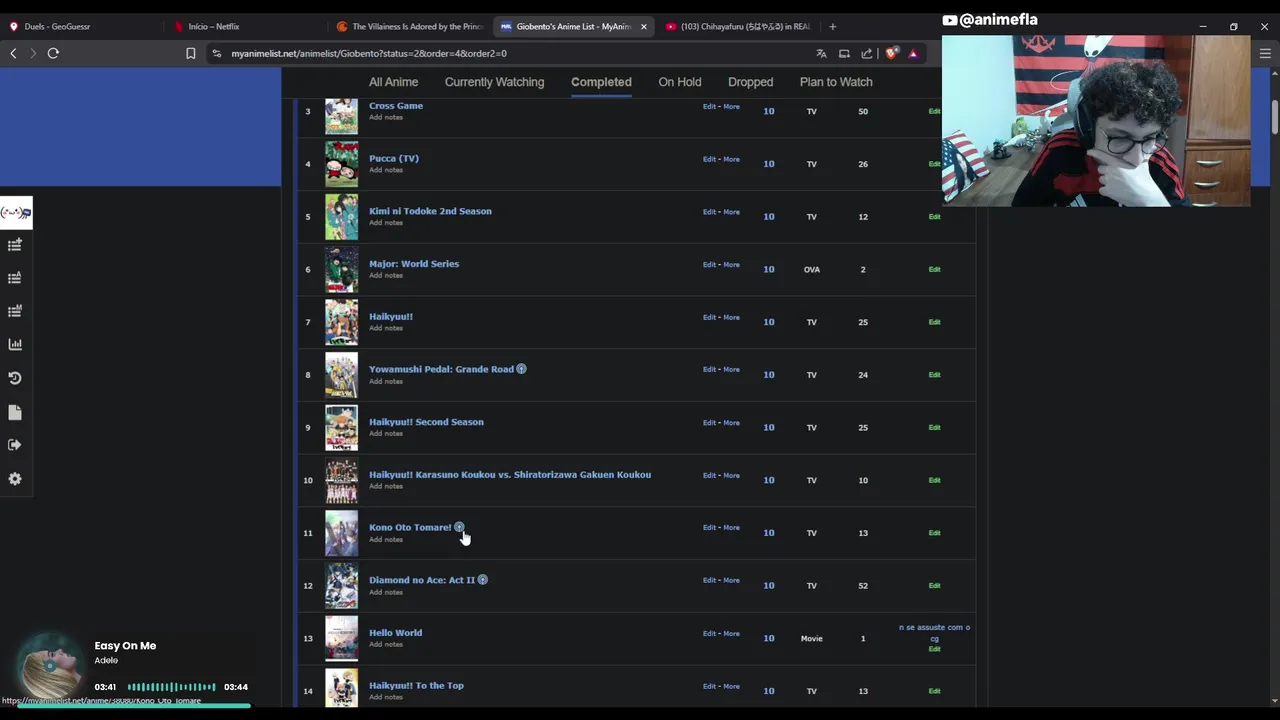Viewport: 1280px width, 720px height.
Task: Click Add notes under Kono Oto Tomare!
Action: pos(386,539)
